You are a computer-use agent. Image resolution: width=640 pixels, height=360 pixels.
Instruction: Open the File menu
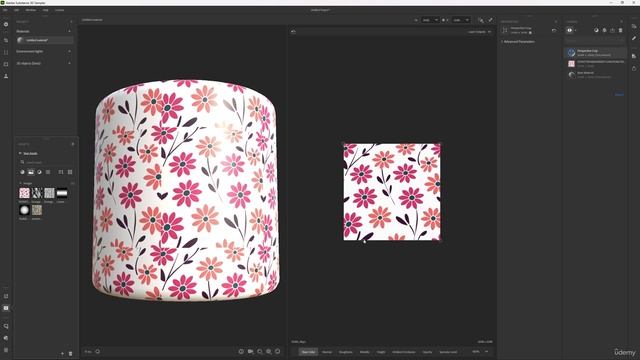point(5,10)
